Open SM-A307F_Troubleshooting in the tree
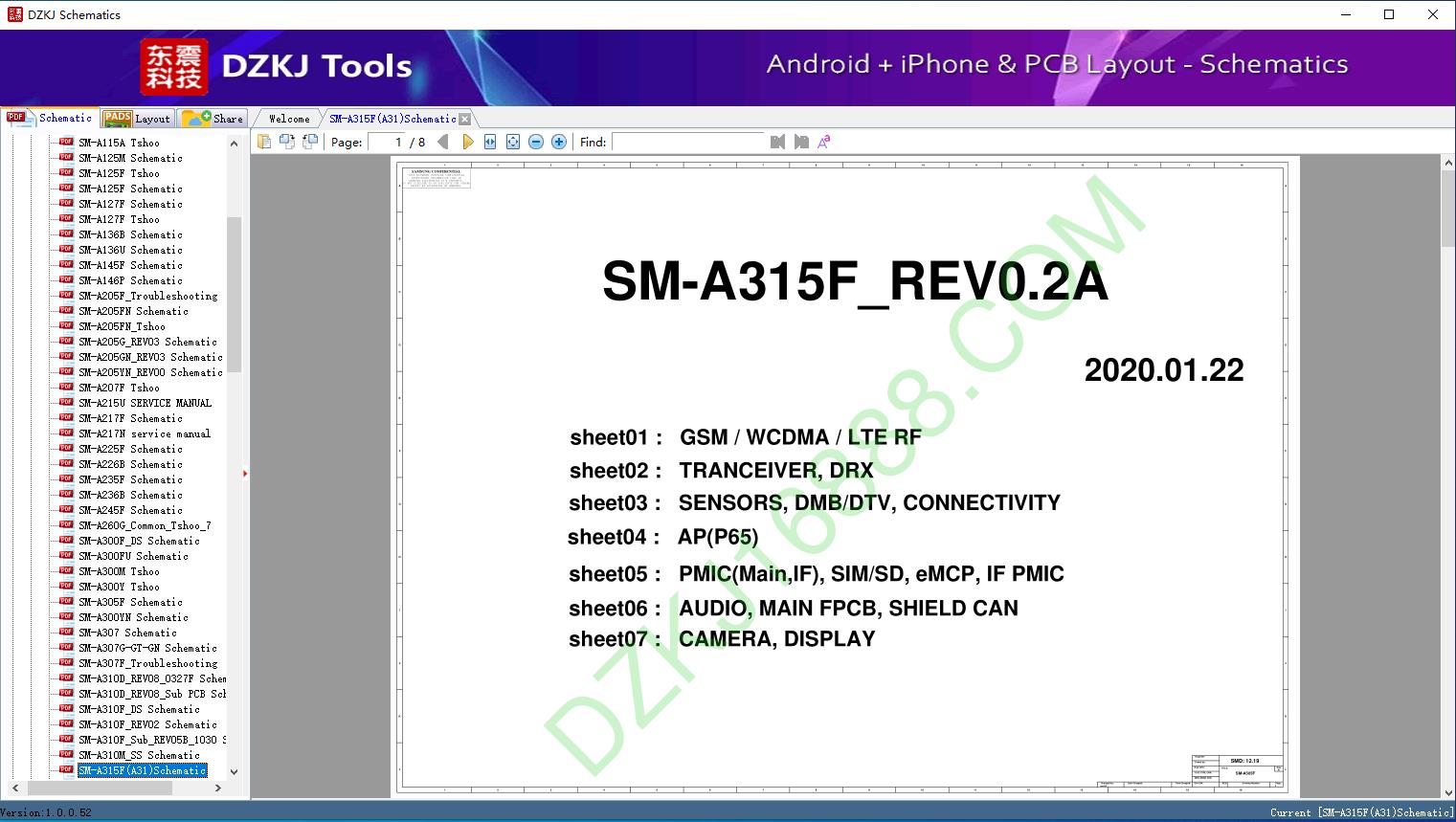The height and width of the screenshot is (822, 1456). (x=148, y=663)
